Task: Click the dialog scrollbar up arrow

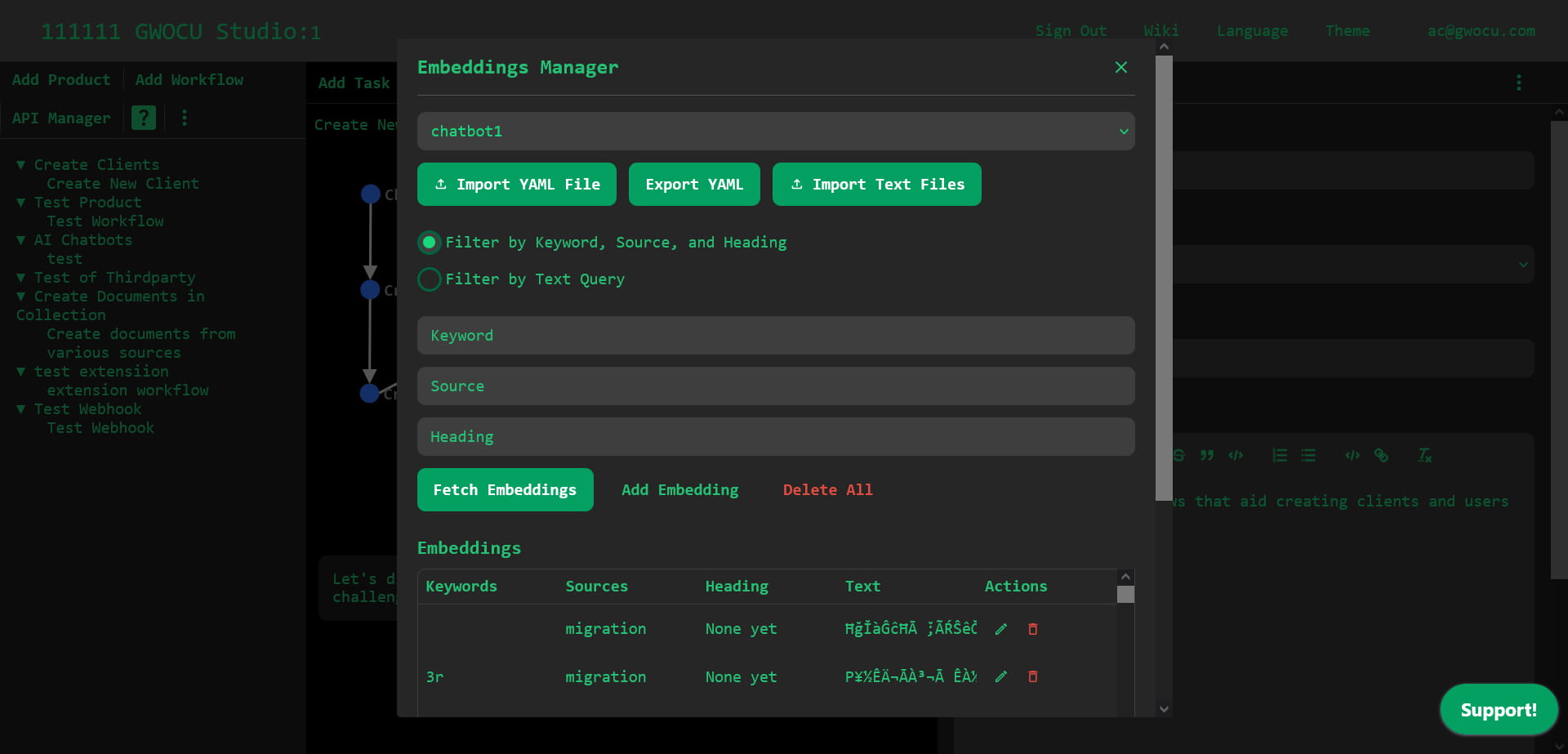Action: tap(1164, 47)
